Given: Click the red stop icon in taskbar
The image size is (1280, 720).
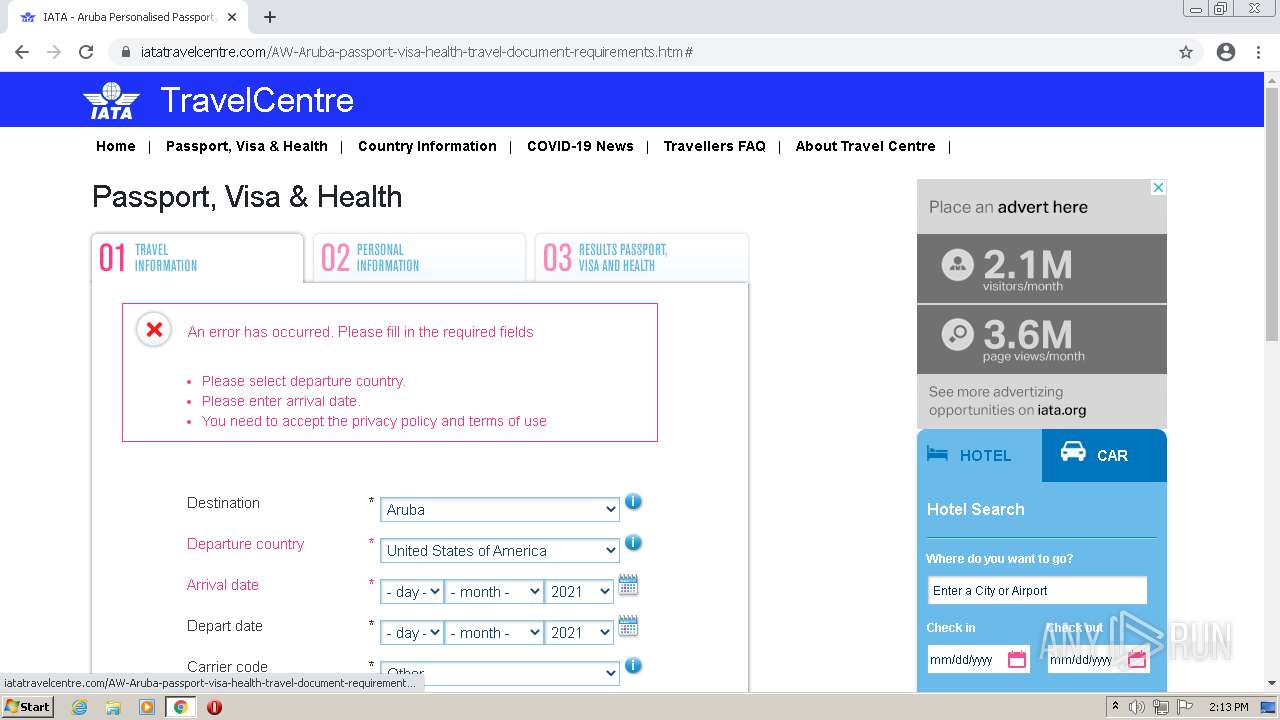Looking at the screenshot, I should tap(214, 707).
